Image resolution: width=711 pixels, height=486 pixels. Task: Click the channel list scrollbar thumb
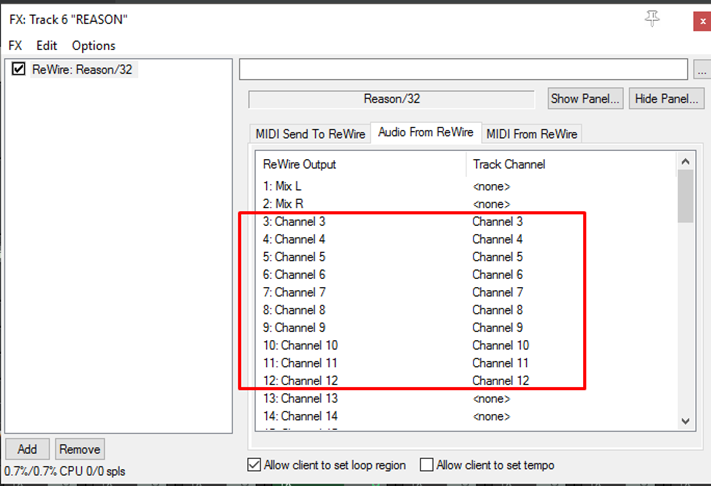(x=686, y=196)
